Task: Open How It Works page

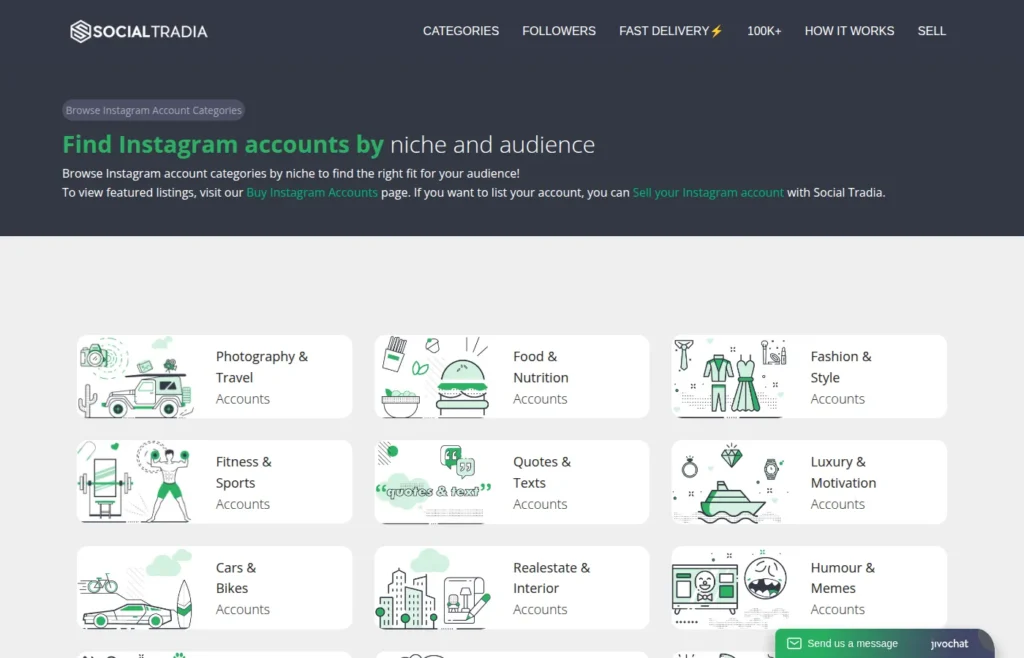Action: tap(849, 31)
